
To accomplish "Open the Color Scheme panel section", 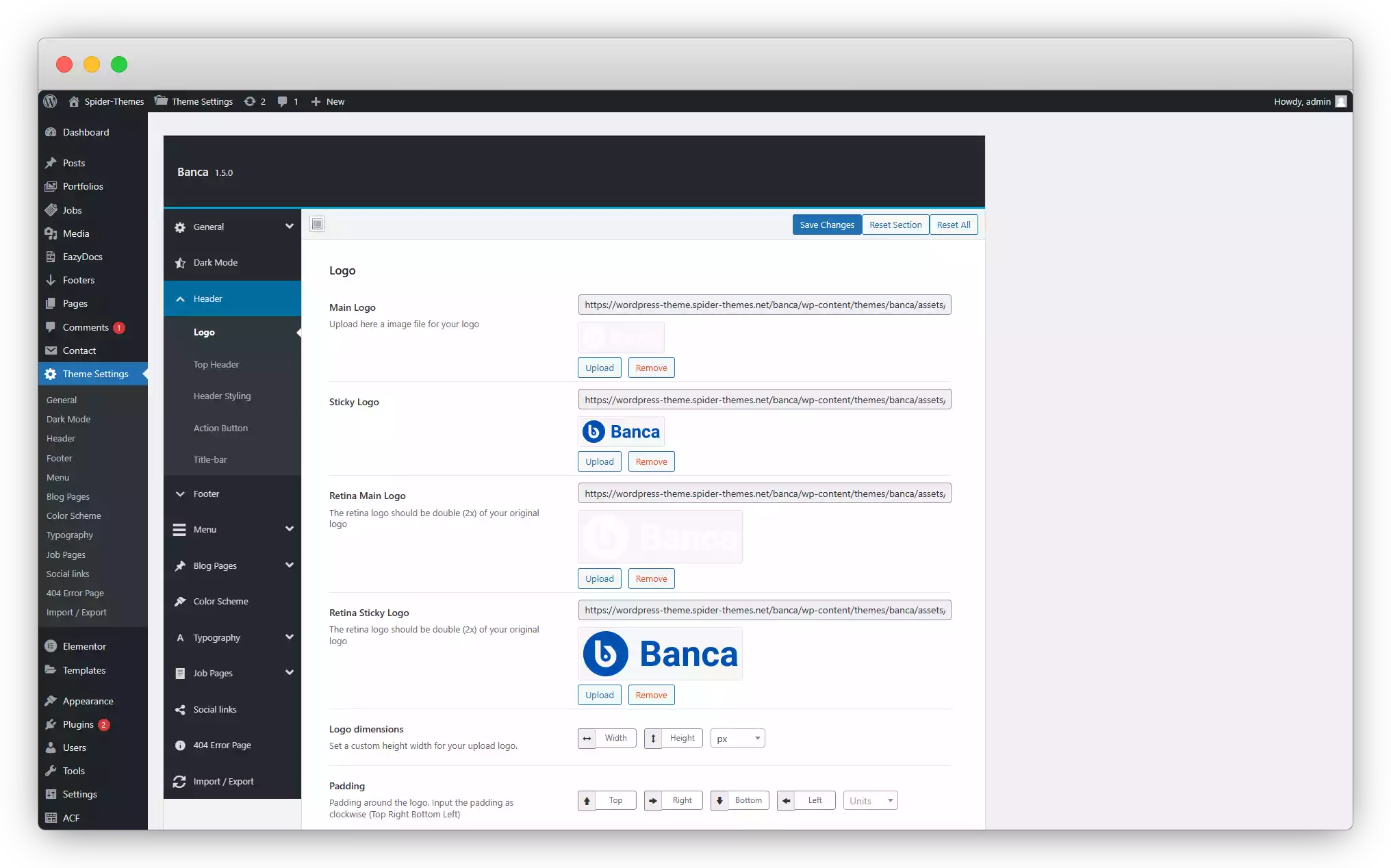I will coord(232,602).
